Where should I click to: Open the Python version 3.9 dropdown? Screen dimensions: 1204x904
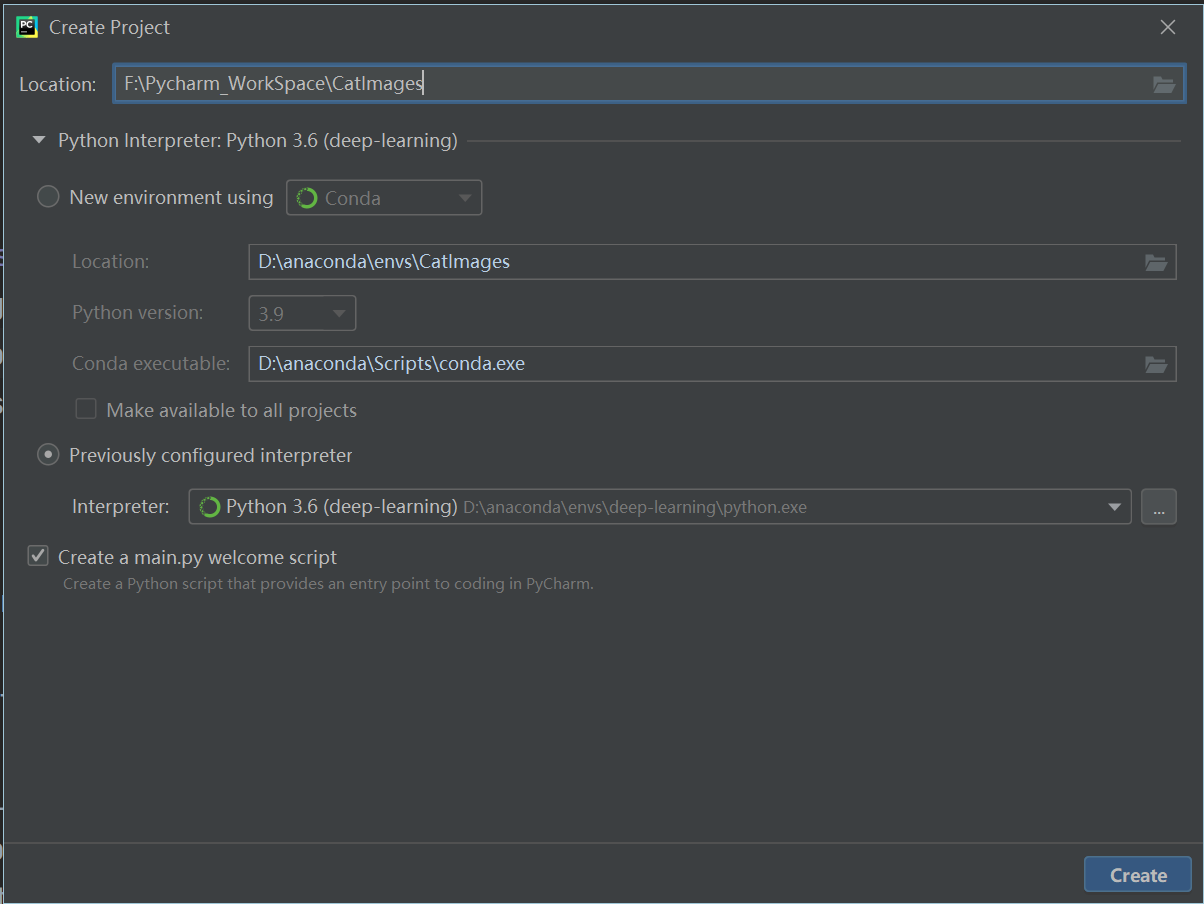pos(302,313)
